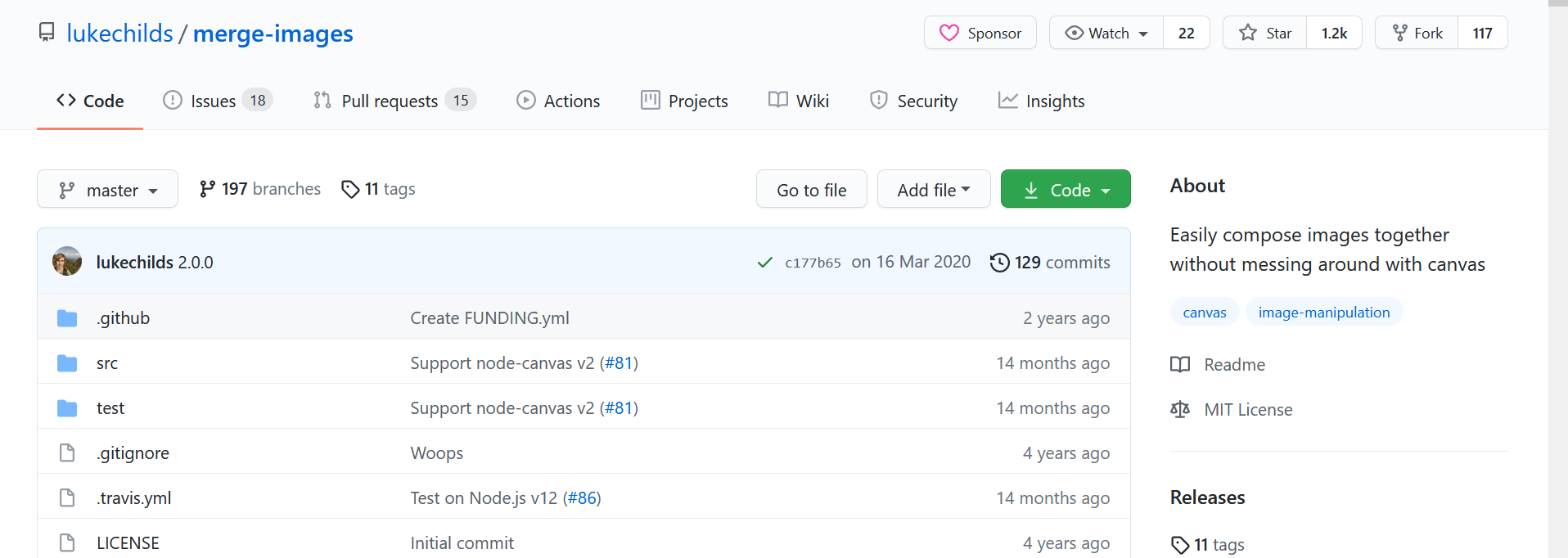
Task: Click the src folder icon
Action: click(67, 363)
